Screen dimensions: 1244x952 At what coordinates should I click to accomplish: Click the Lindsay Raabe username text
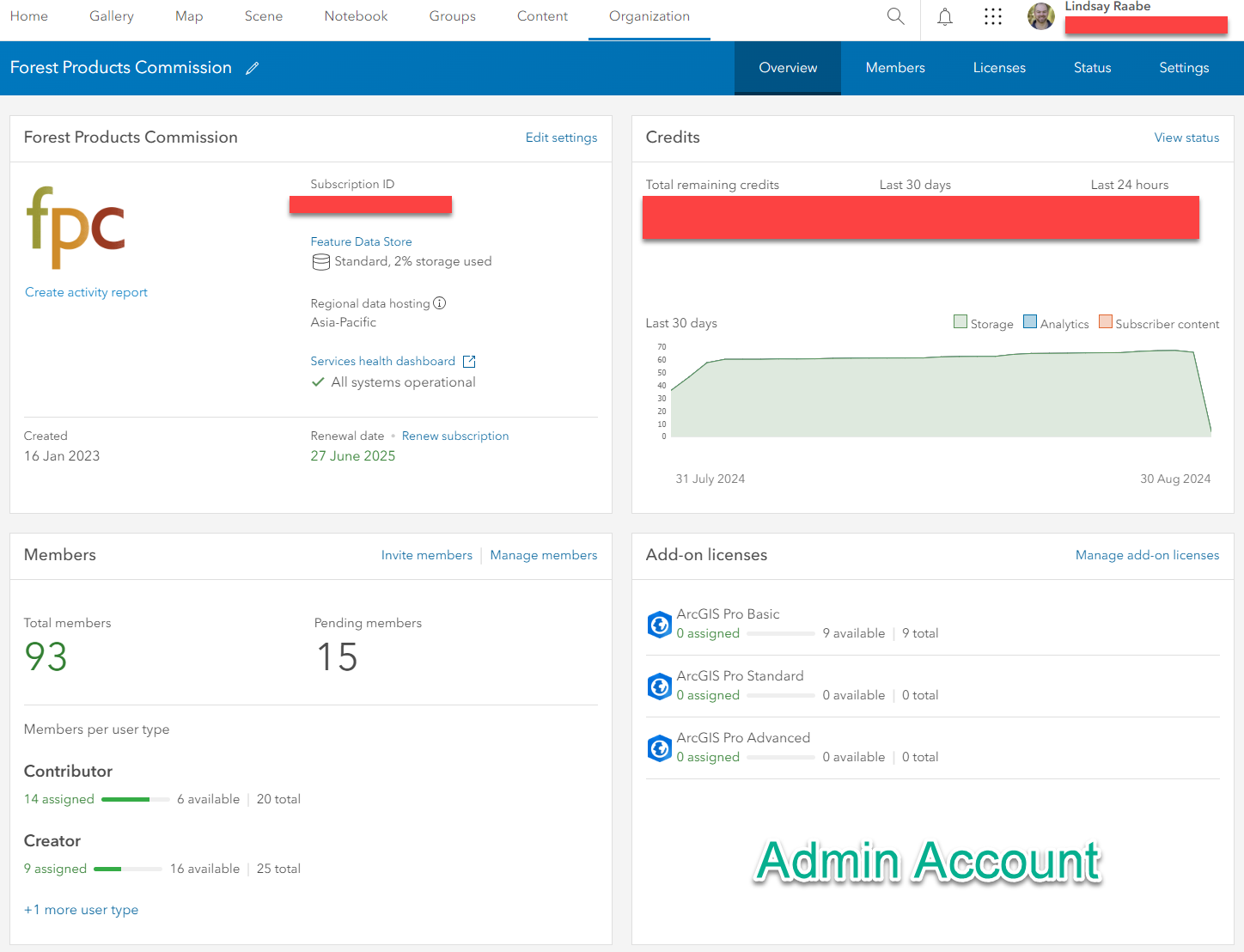coord(1107,7)
